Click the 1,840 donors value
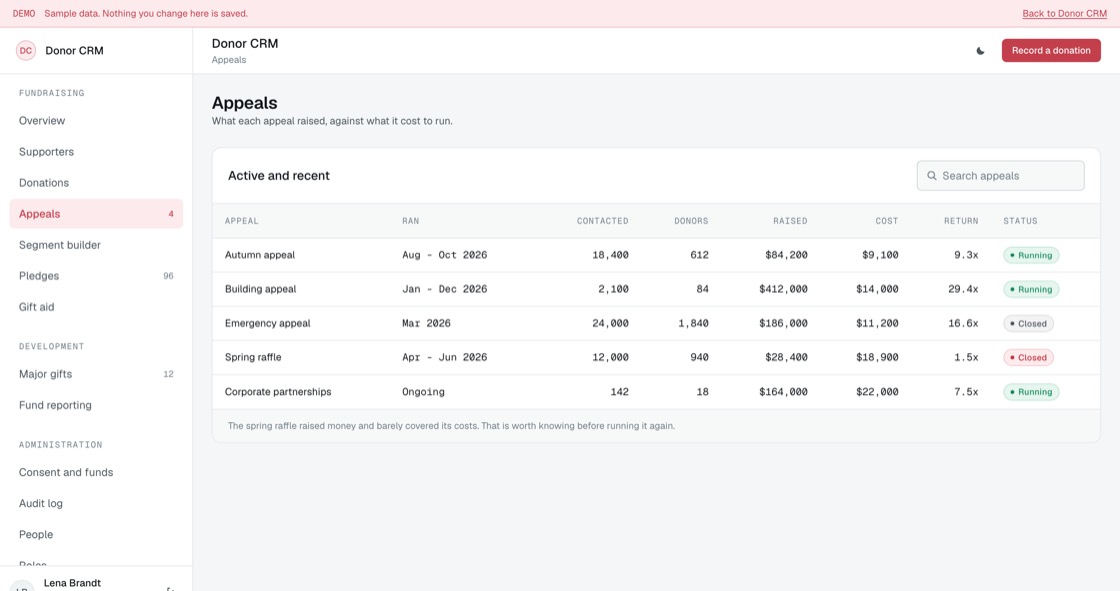 (x=694, y=324)
